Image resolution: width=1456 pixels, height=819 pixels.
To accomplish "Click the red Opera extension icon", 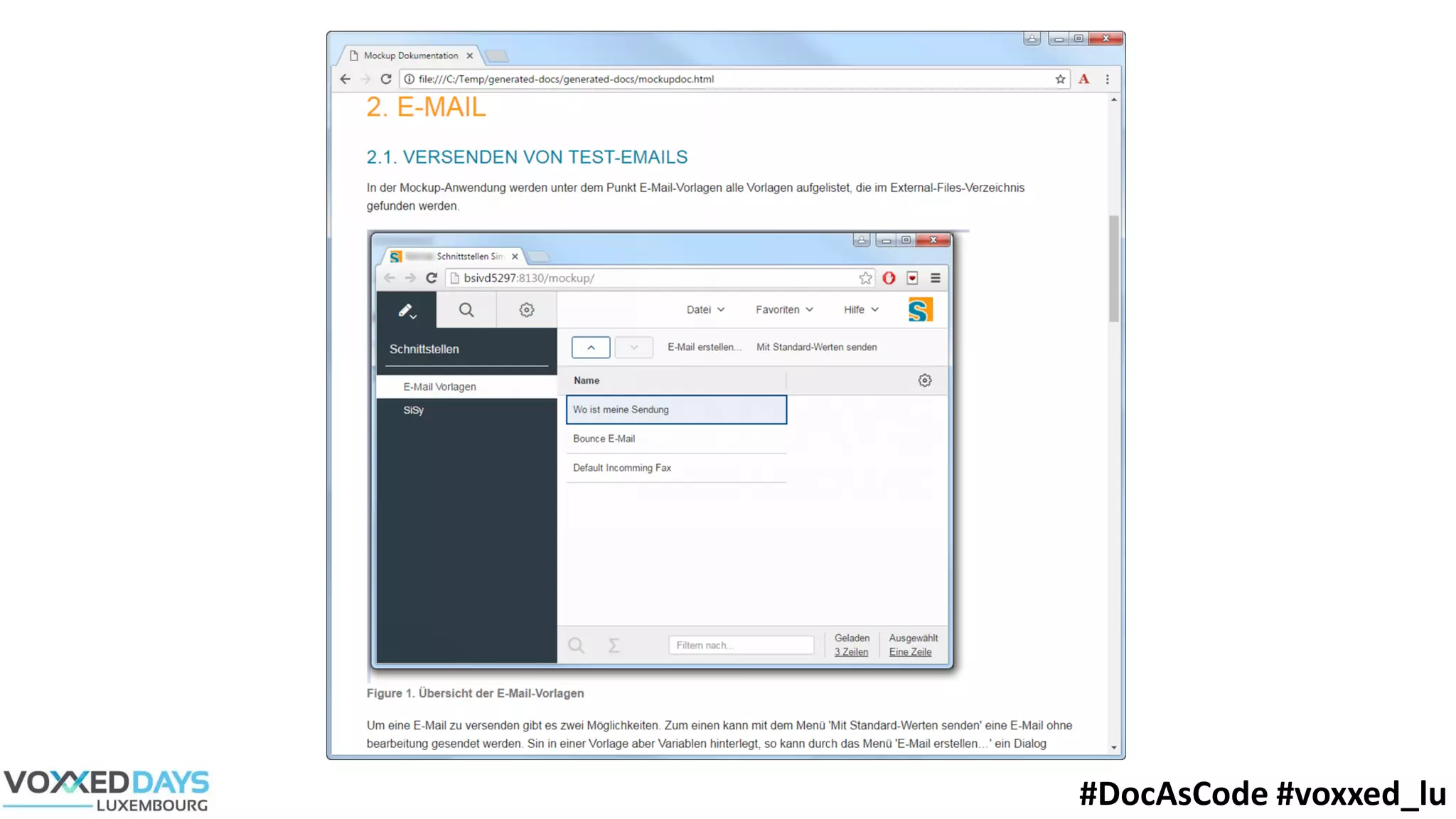I will tap(889, 278).
